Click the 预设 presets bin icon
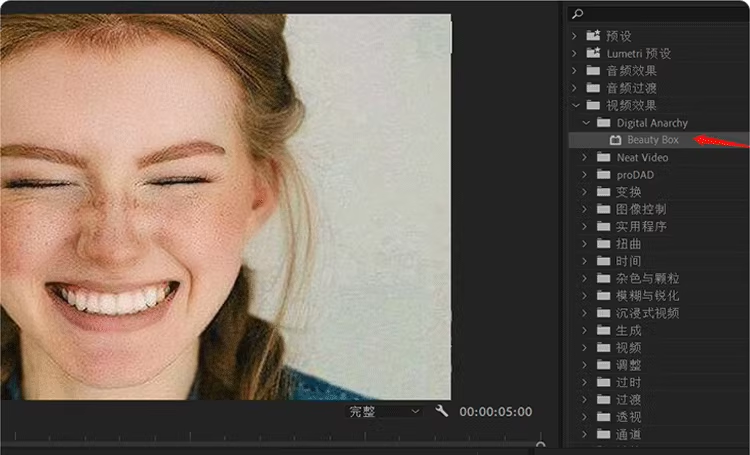 [594, 36]
